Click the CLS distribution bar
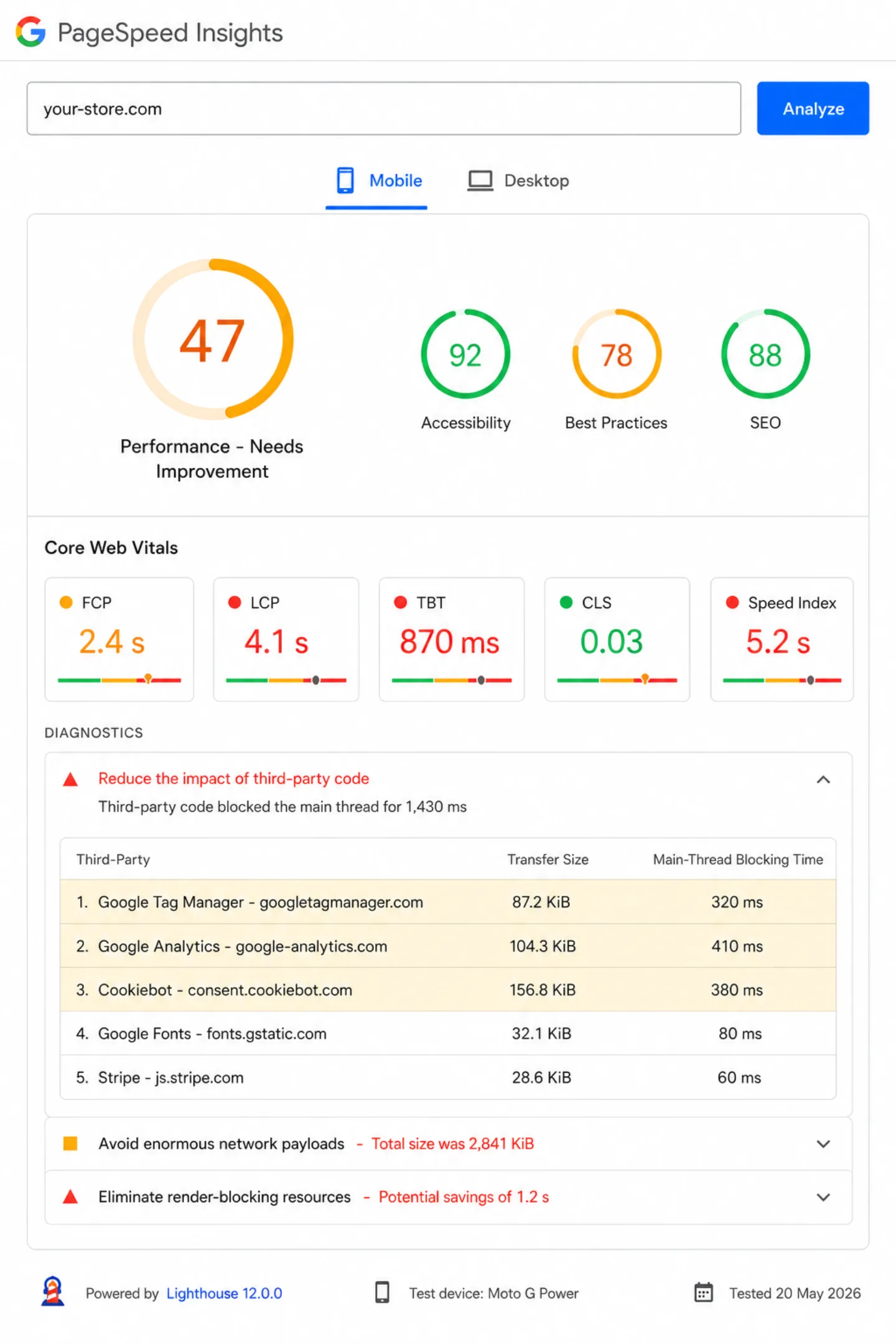 (617, 680)
